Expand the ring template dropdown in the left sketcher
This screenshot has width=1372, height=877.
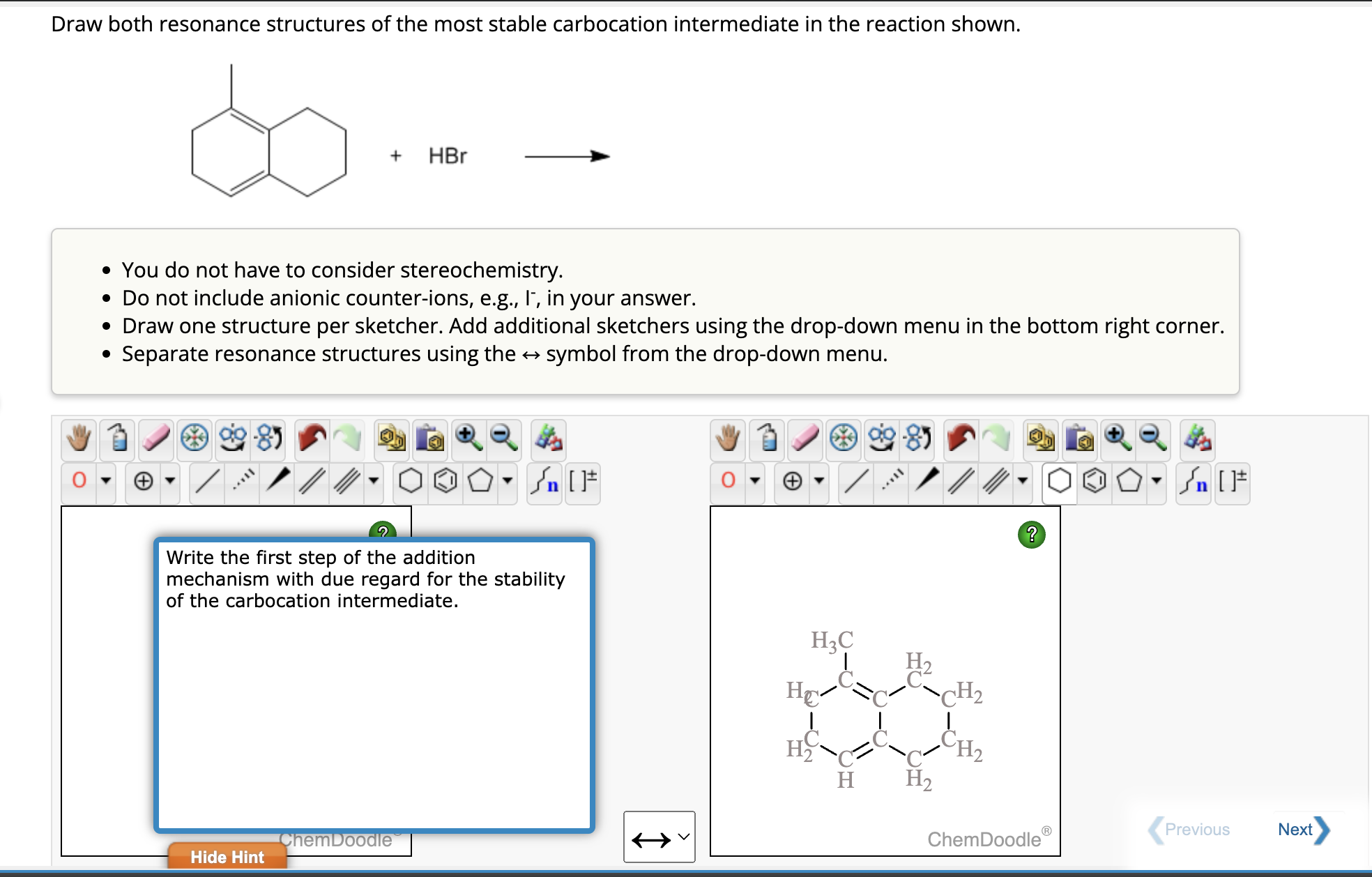(508, 481)
